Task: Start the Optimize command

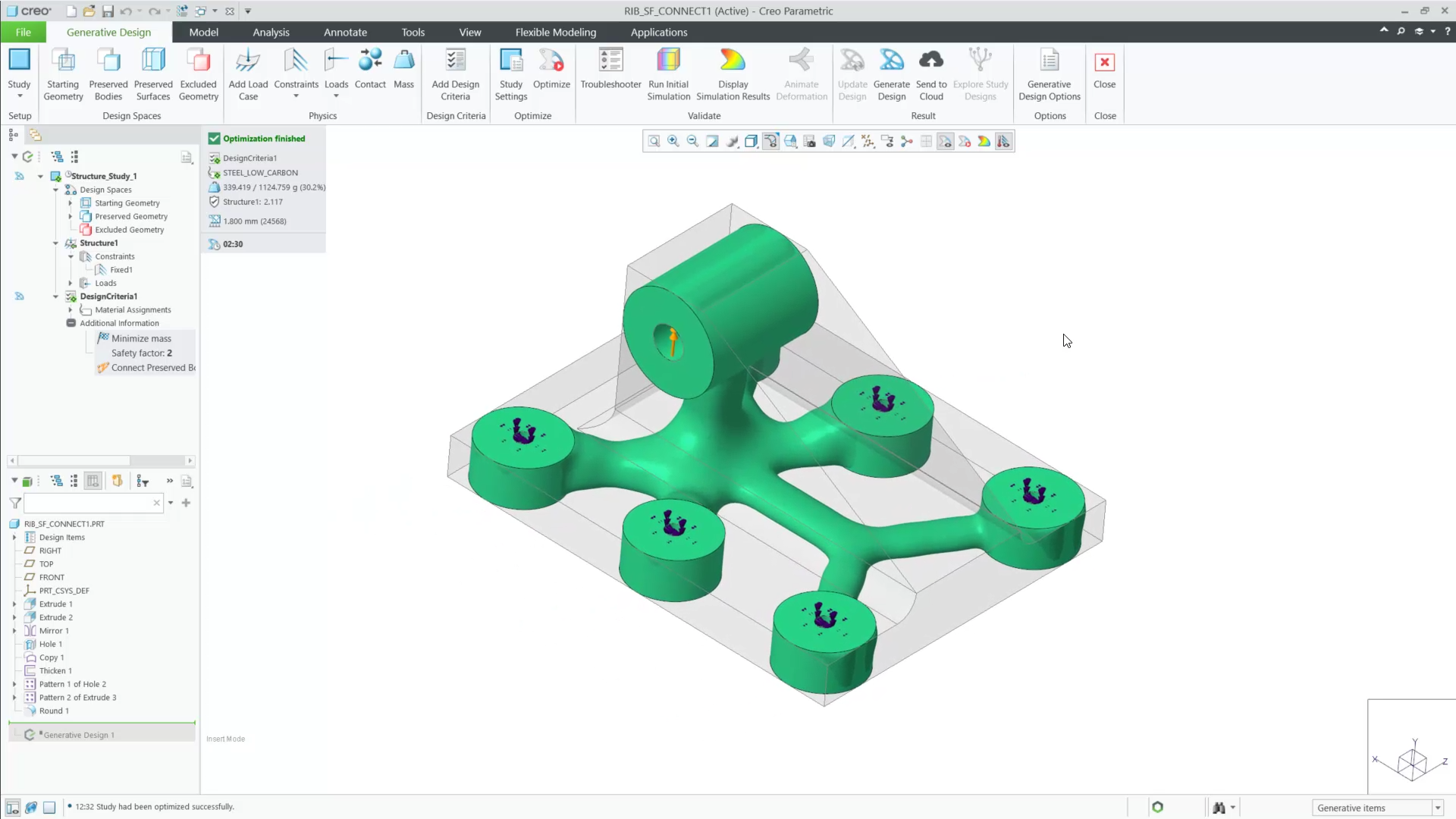Action: (551, 70)
